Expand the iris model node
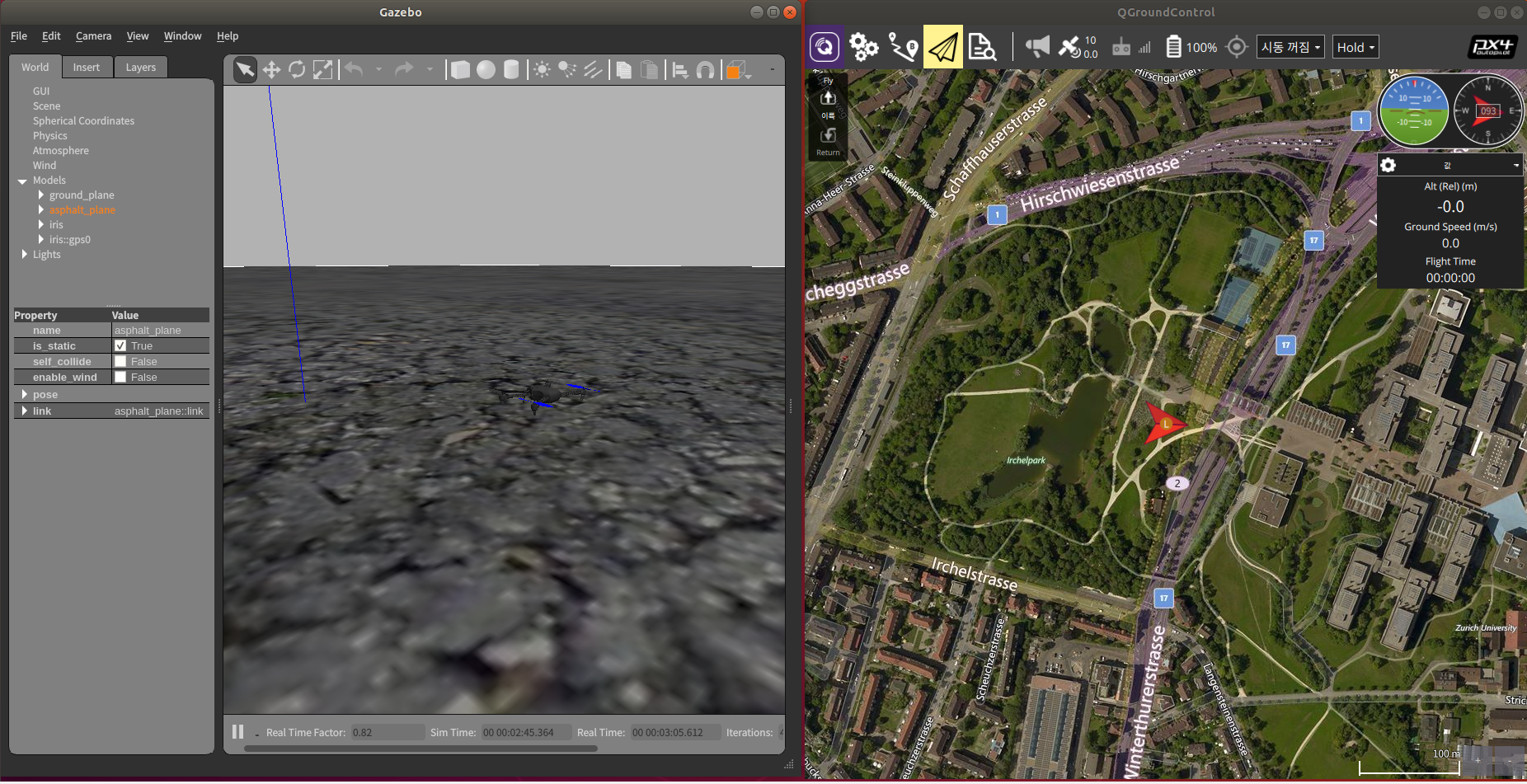This screenshot has width=1527, height=784. click(40, 225)
